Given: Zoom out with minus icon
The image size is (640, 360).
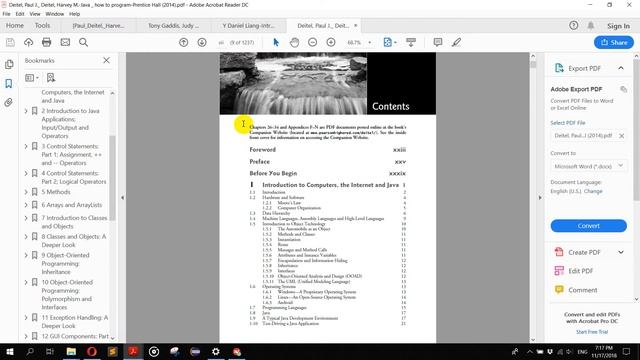Looking at the screenshot, I should [313, 42].
